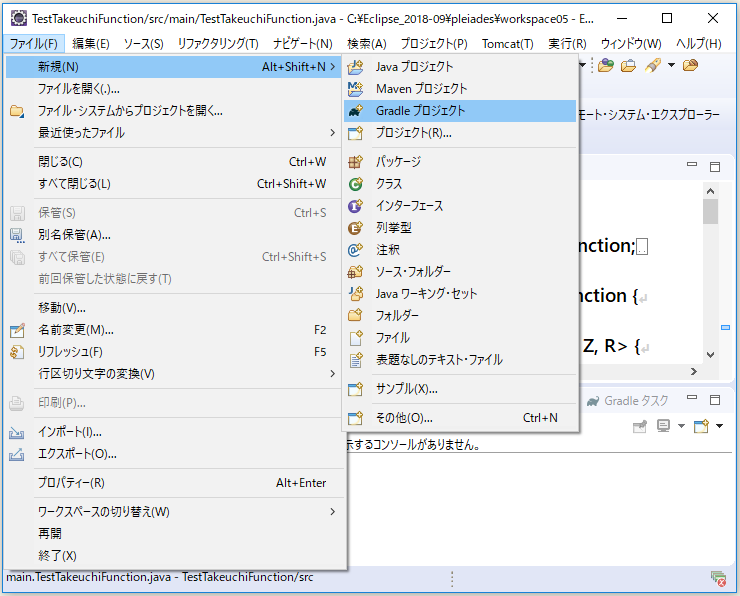Expand the 新規(N) submenu arrow
Viewport: 740px width, 596px height.
click(333, 67)
